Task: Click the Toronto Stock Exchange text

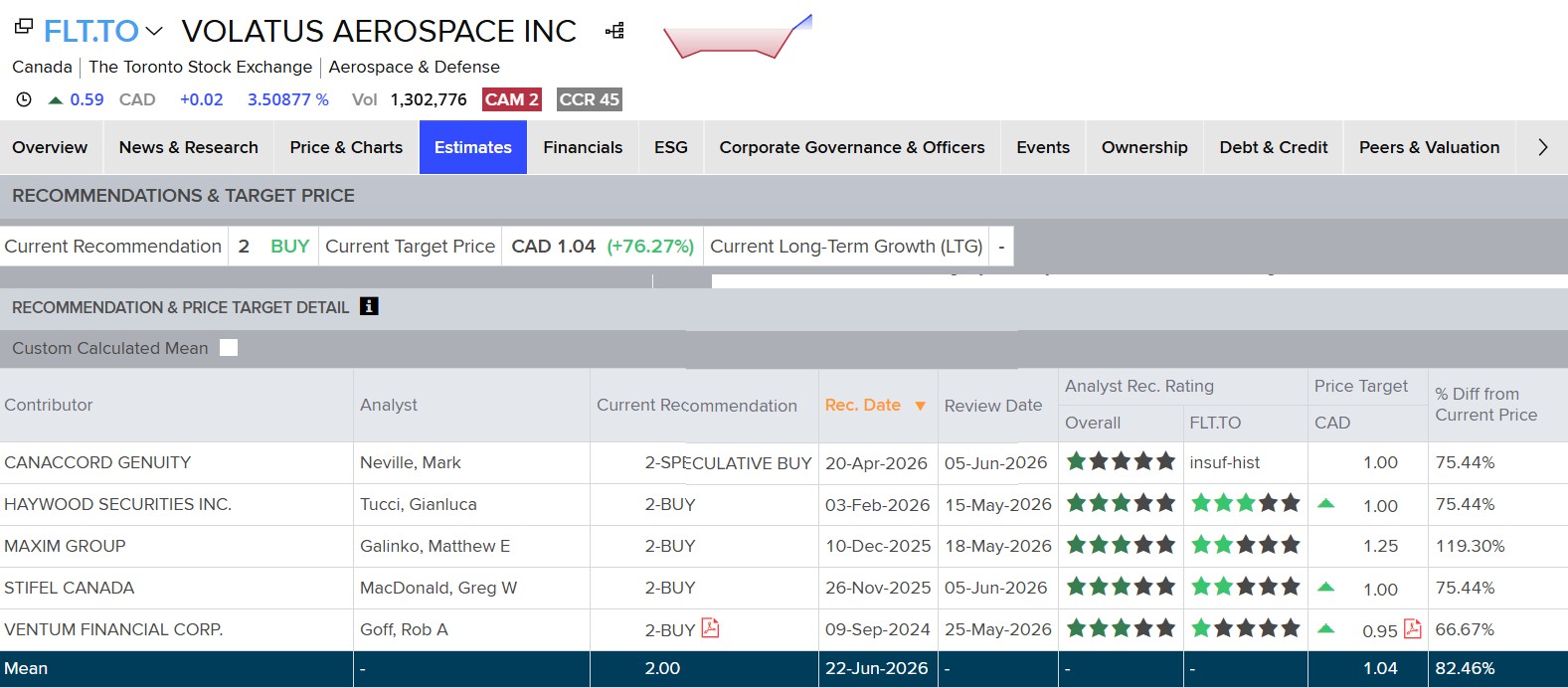Action: 200,67
